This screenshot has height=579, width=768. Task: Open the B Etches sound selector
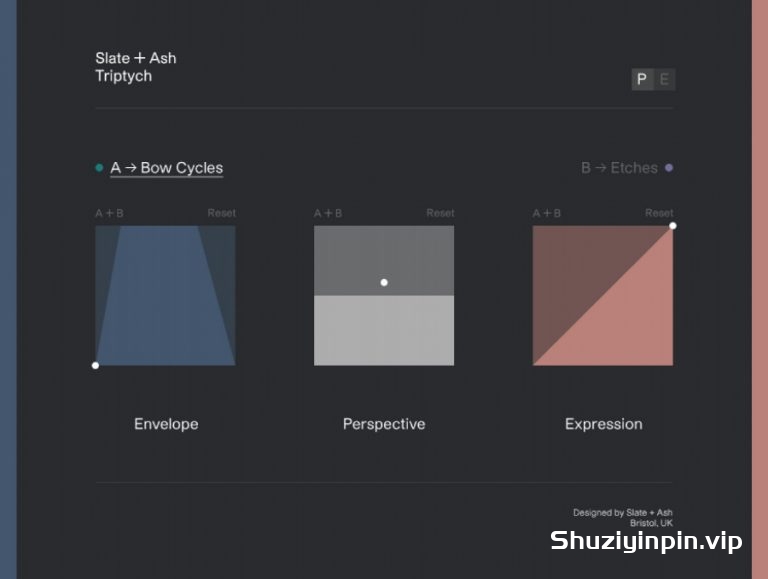[x=620, y=168]
